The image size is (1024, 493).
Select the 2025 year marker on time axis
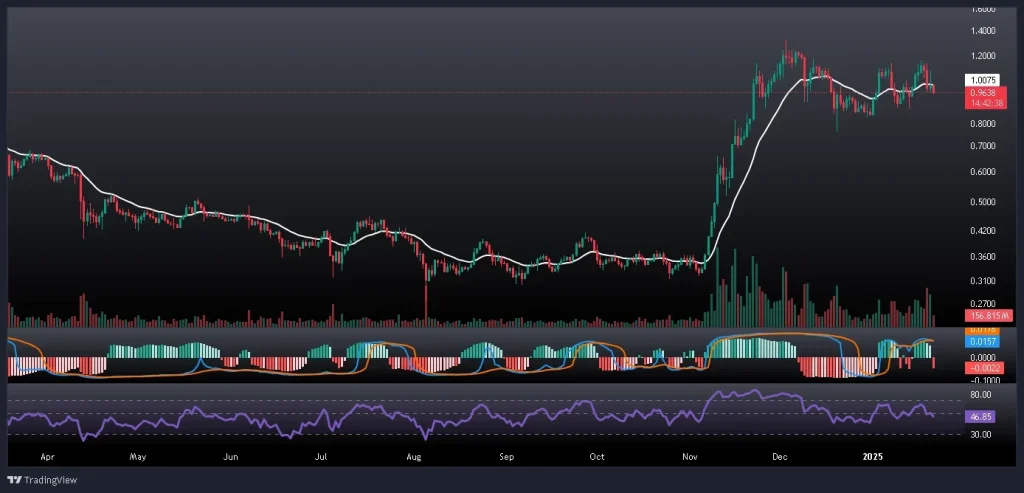point(873,455)
